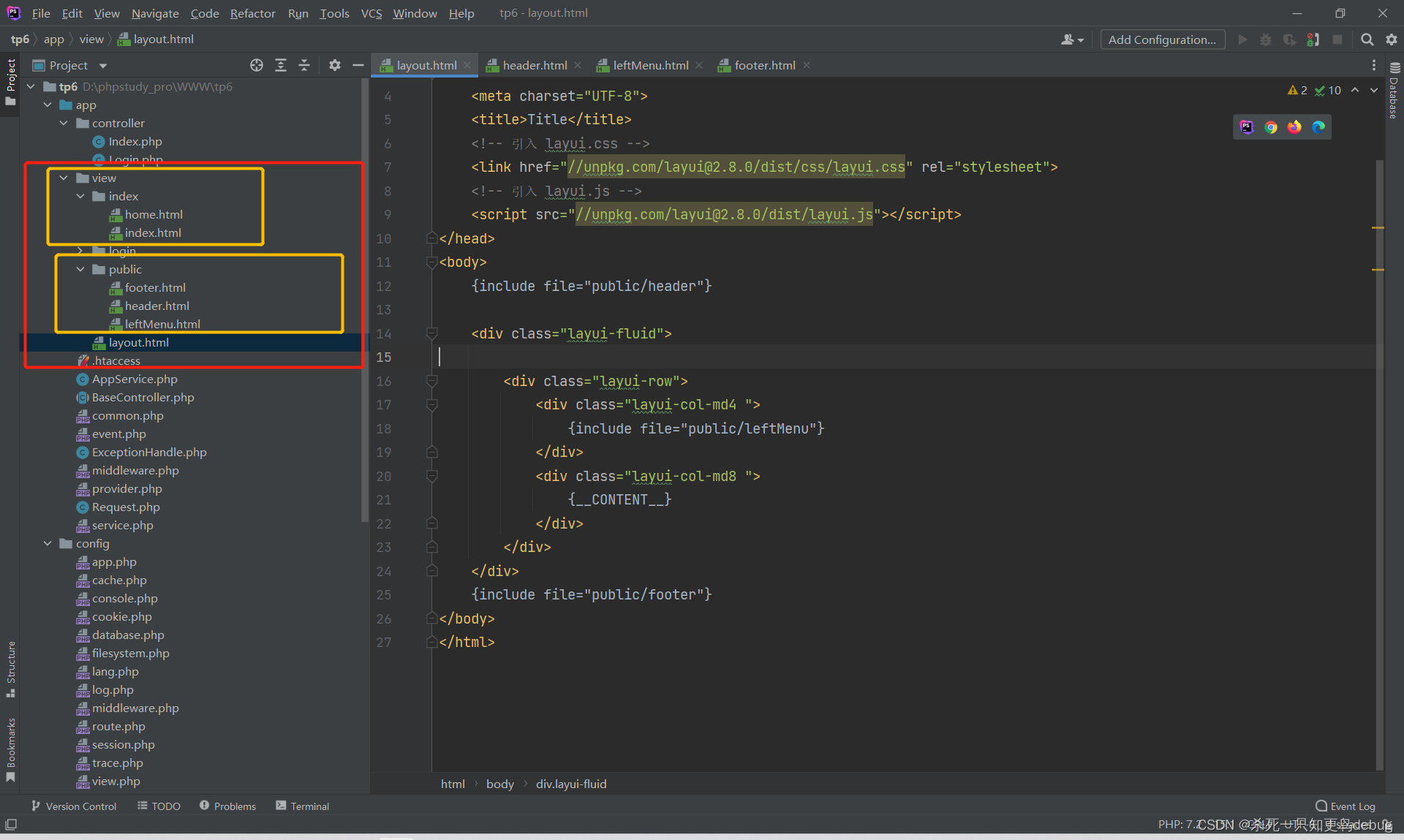
Task: Switch to the footer.html tab
Action: (x=765, y=65)
